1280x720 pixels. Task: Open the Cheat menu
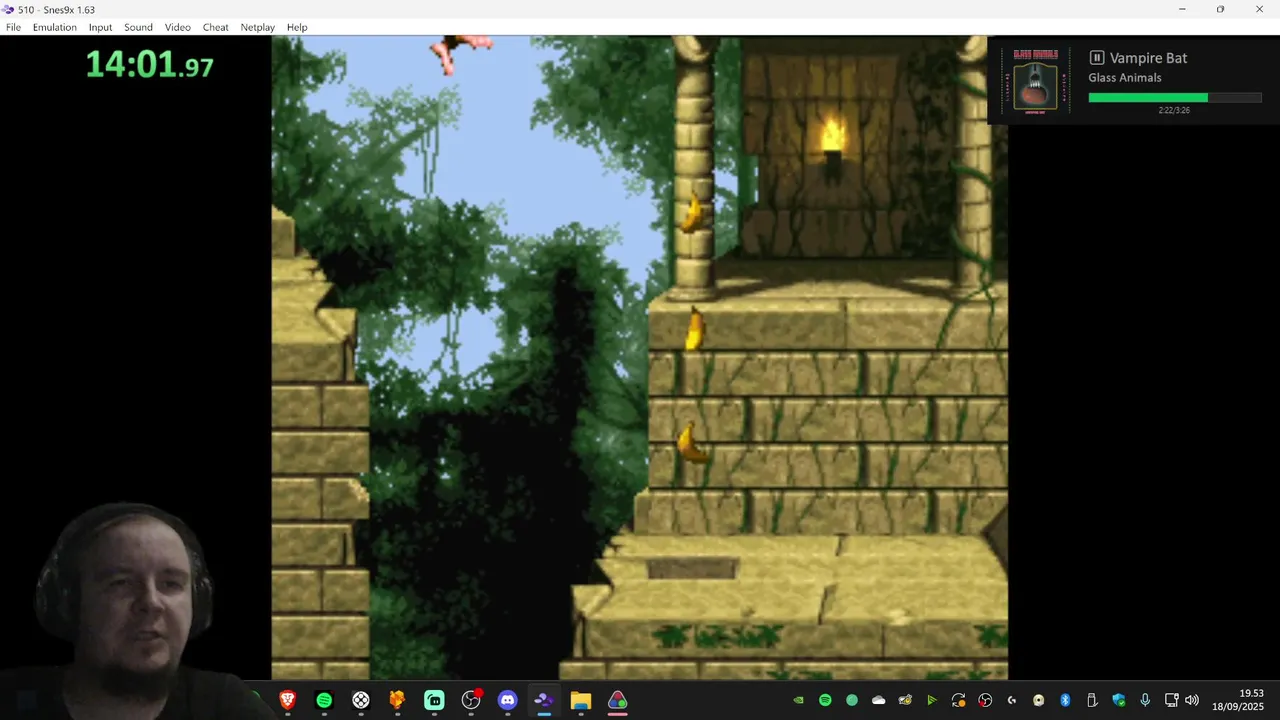point(215,27)
